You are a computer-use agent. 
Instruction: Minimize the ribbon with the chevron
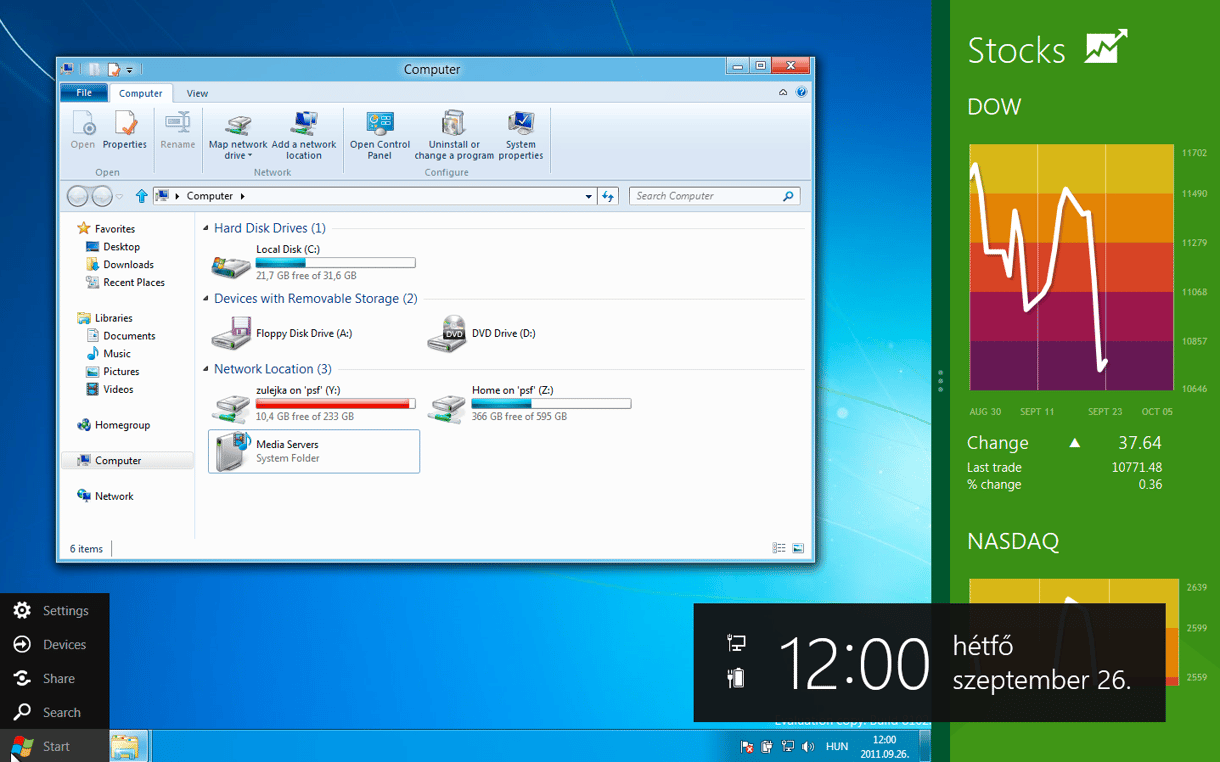click(x=783, y=92)
